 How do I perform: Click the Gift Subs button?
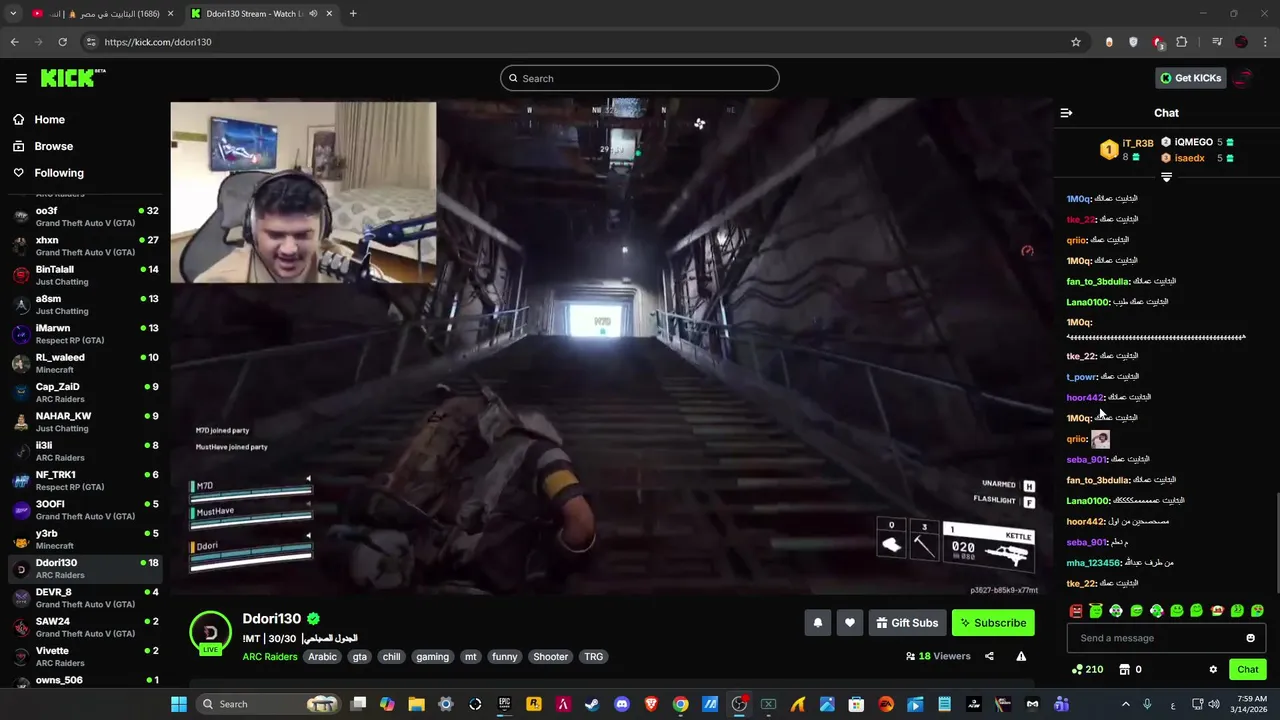pos(908,623)
